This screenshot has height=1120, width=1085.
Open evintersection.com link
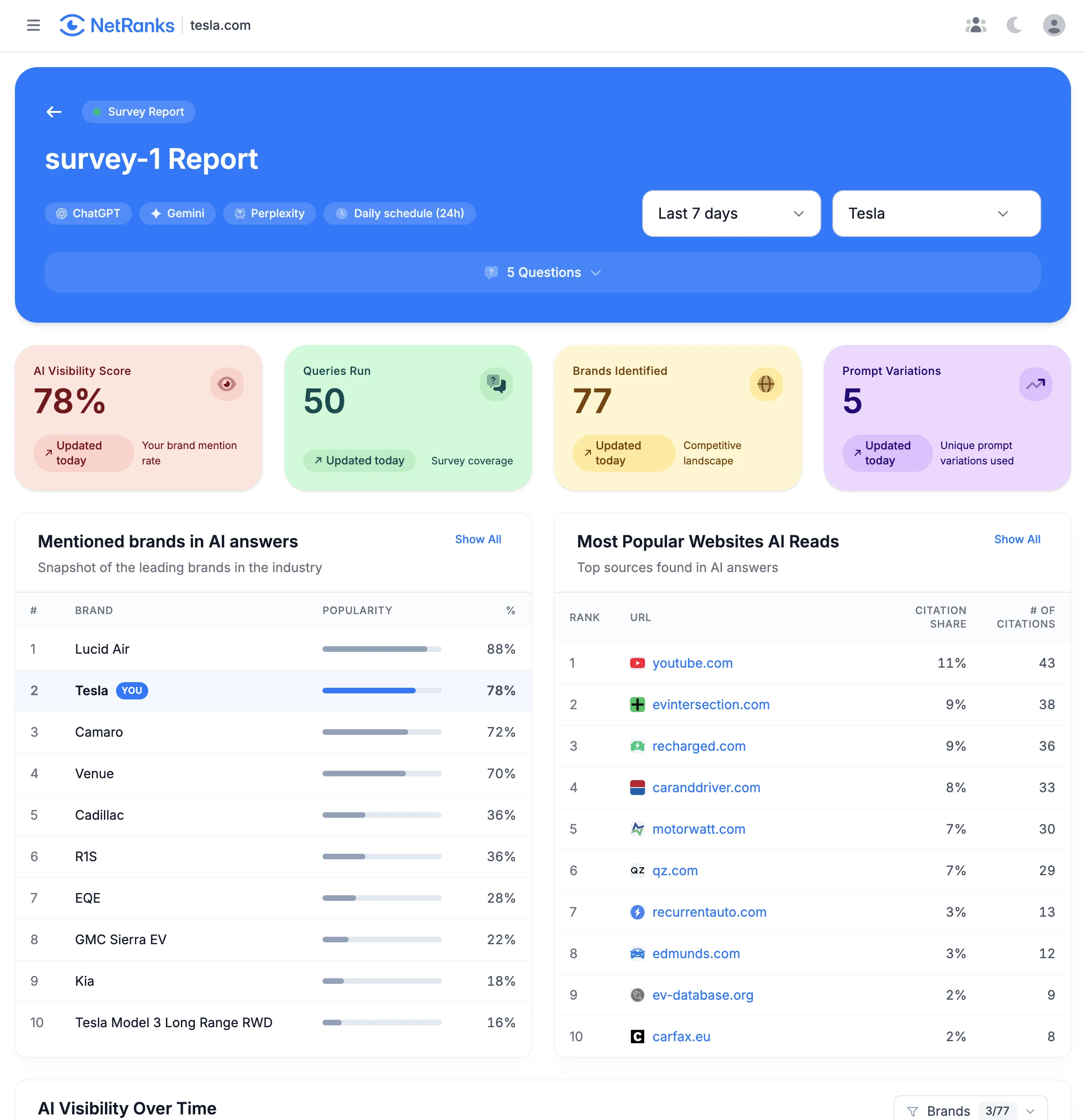pyautogui.click(x=711, y=705)
